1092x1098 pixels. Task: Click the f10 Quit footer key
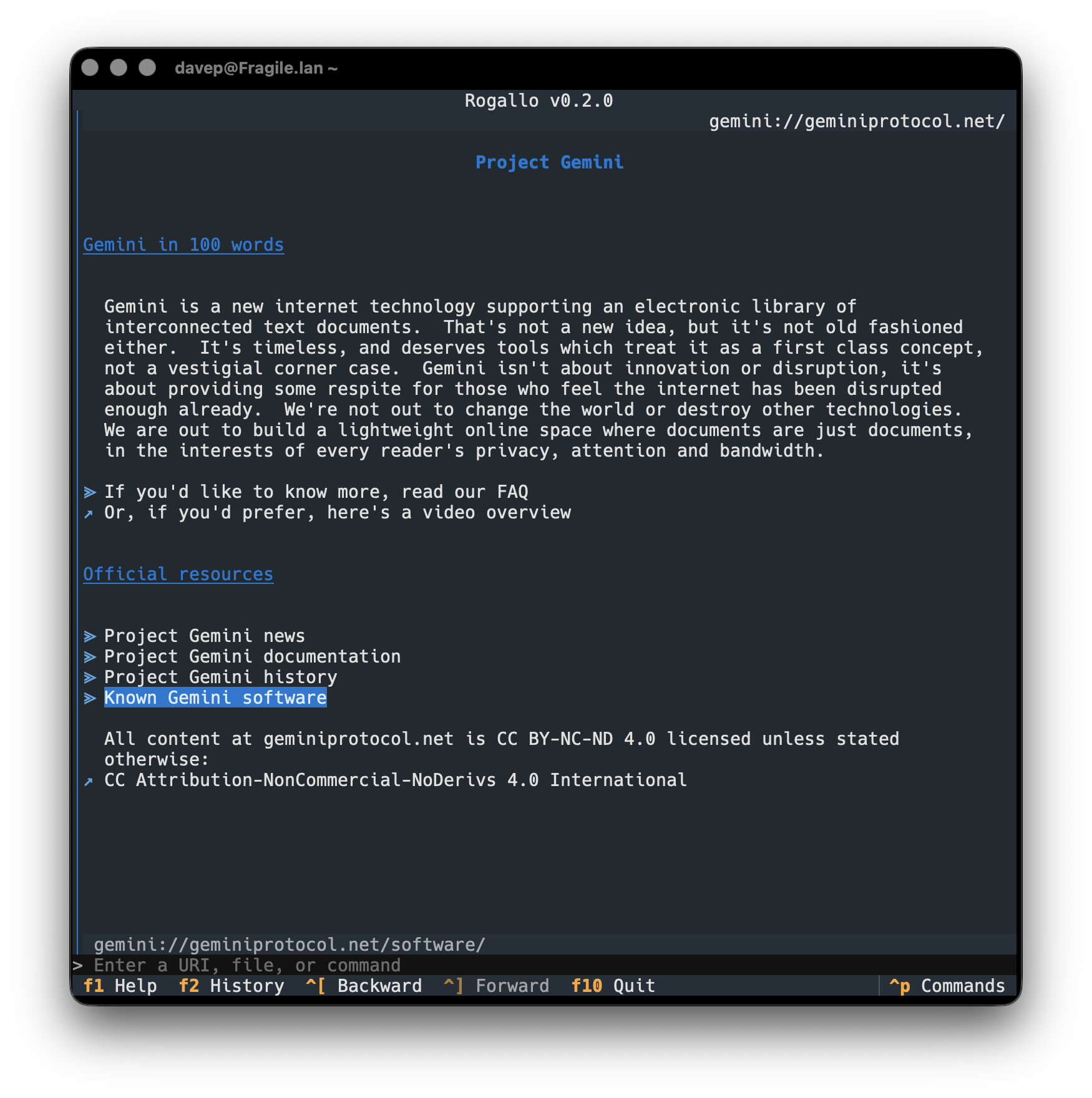point(613,986)
